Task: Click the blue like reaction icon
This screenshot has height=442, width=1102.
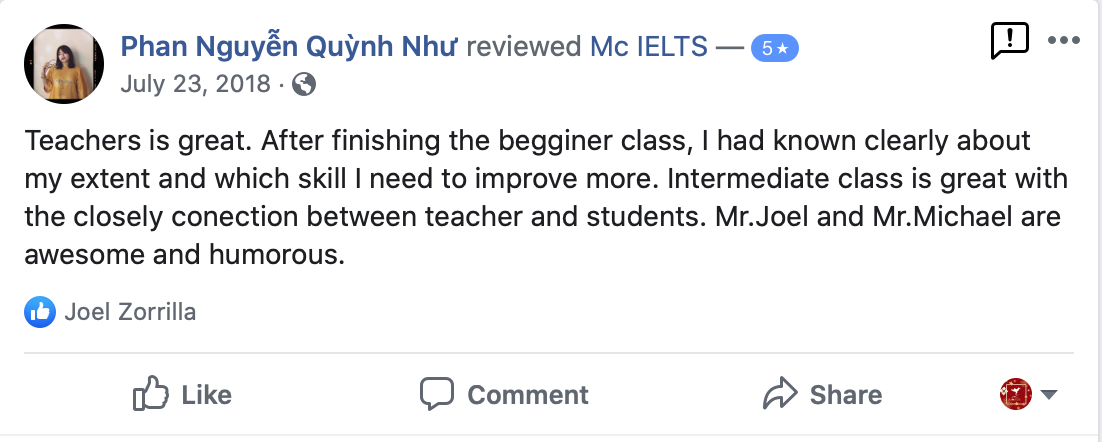Action: (40, 312)
